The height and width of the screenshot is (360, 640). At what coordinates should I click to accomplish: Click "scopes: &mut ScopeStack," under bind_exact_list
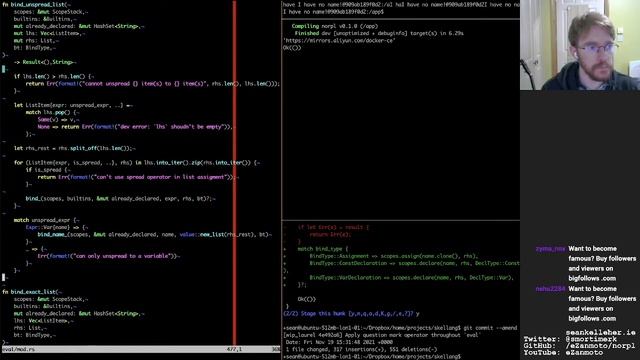[51, 299]
